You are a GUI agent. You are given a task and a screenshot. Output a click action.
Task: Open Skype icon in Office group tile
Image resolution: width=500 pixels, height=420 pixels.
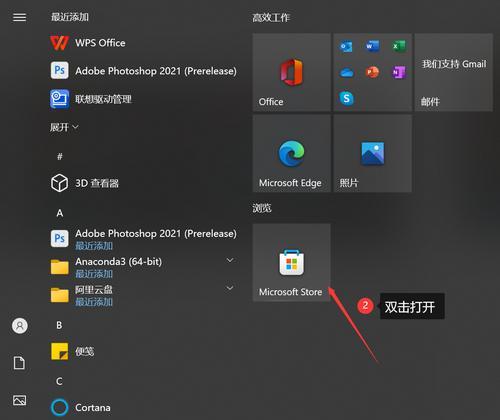(x=347, y=98)
